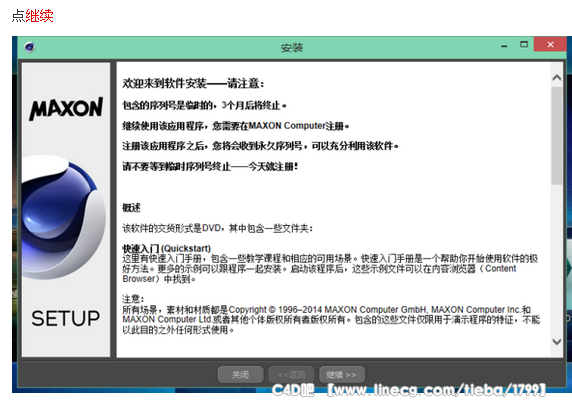
Task: Click line about 3个月后将终止
Action: point(204,105)
